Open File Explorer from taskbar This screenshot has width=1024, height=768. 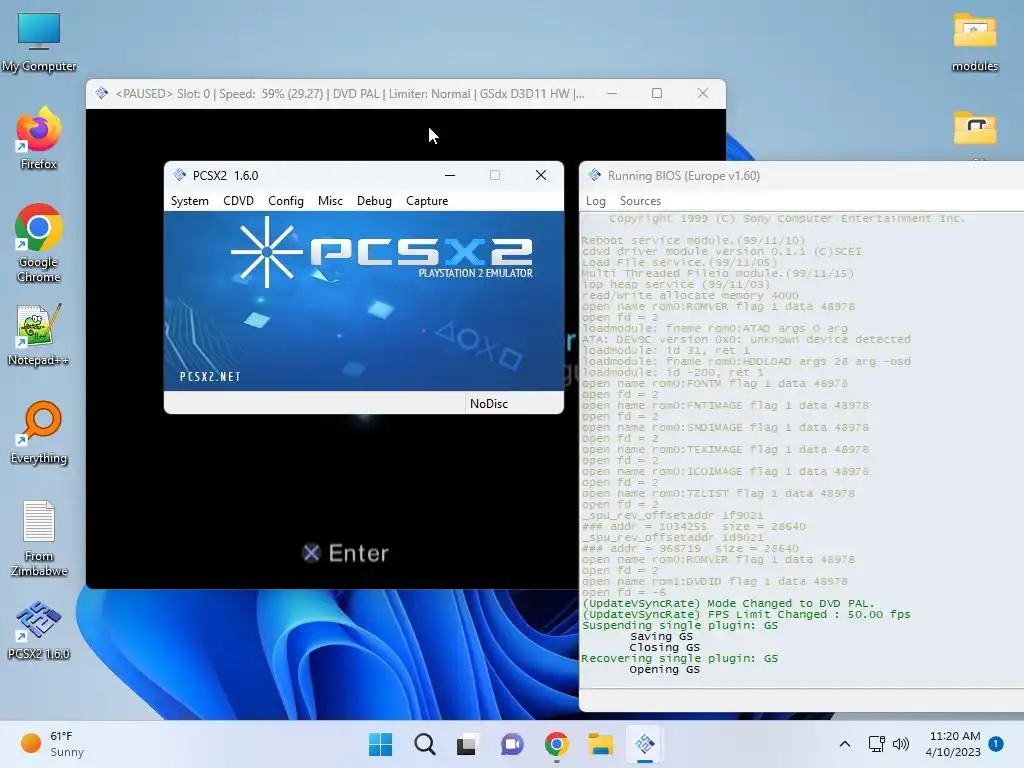[x=600, y=744]
